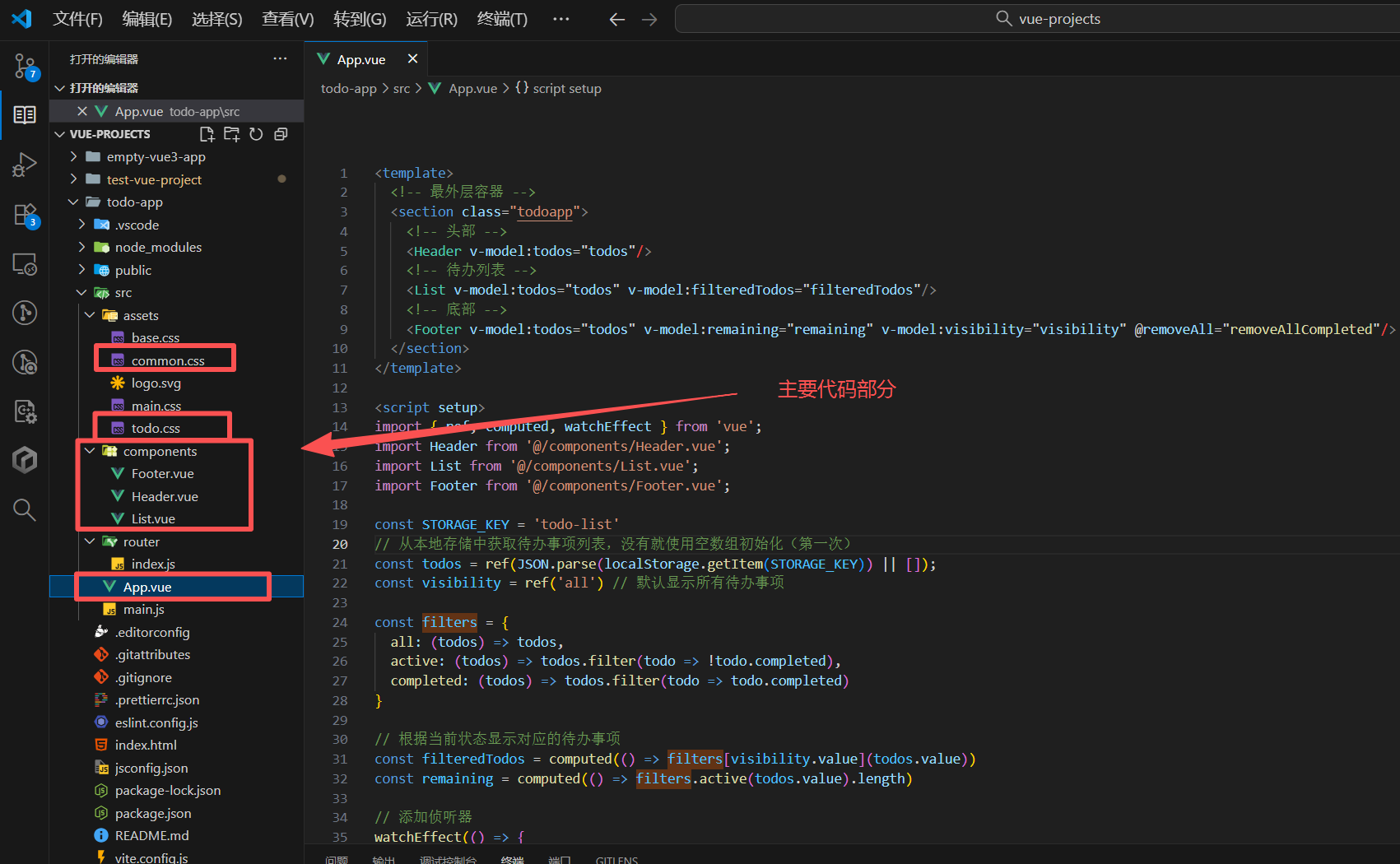Switch to the 调试控制台 panel tab

pyautogui.click(x=448, y=859)
